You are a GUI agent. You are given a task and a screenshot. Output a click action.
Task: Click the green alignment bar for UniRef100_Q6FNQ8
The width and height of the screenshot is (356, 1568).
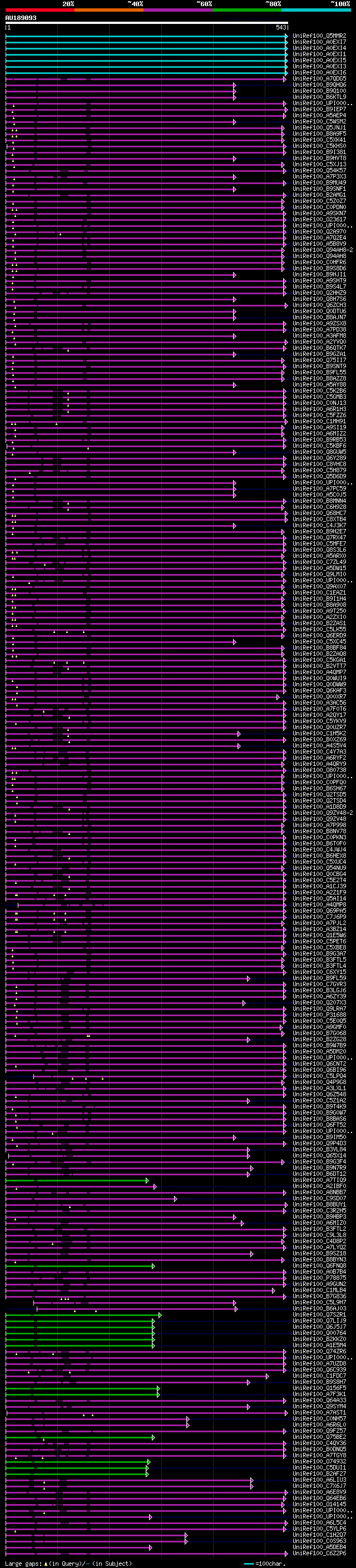tap(79, 1265)
